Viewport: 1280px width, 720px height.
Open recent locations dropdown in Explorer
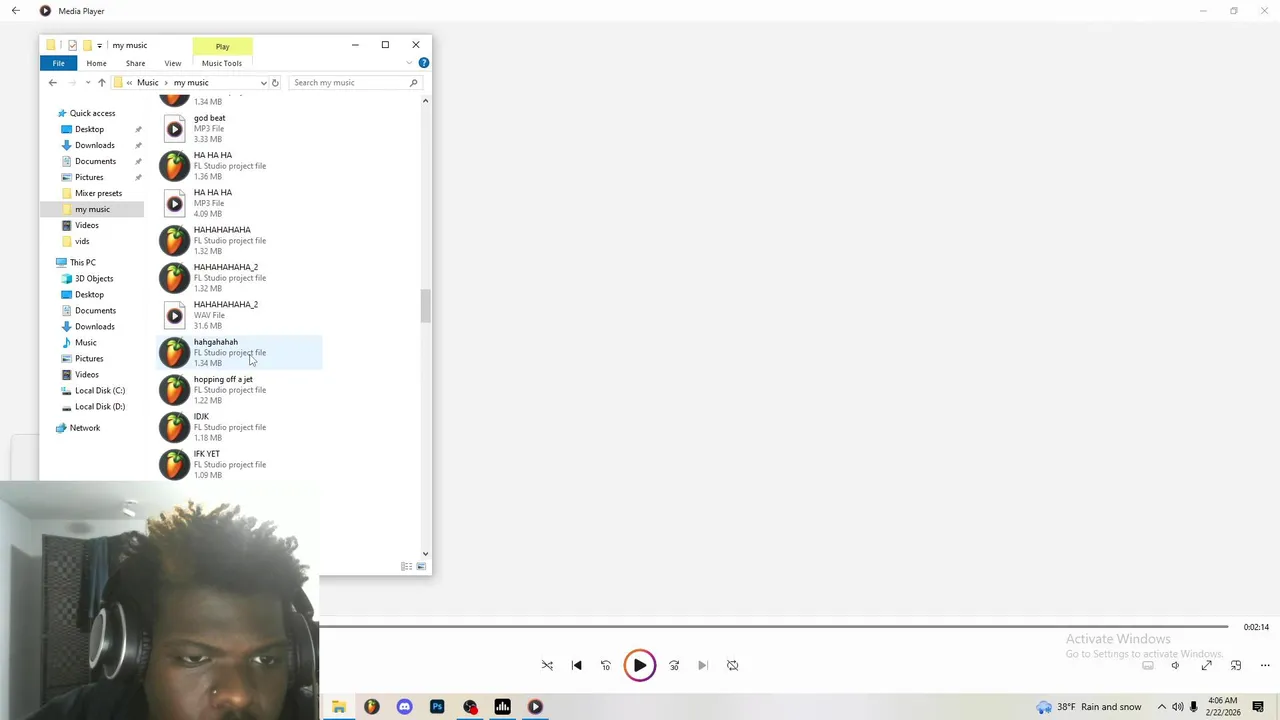(x=88, y=83)
